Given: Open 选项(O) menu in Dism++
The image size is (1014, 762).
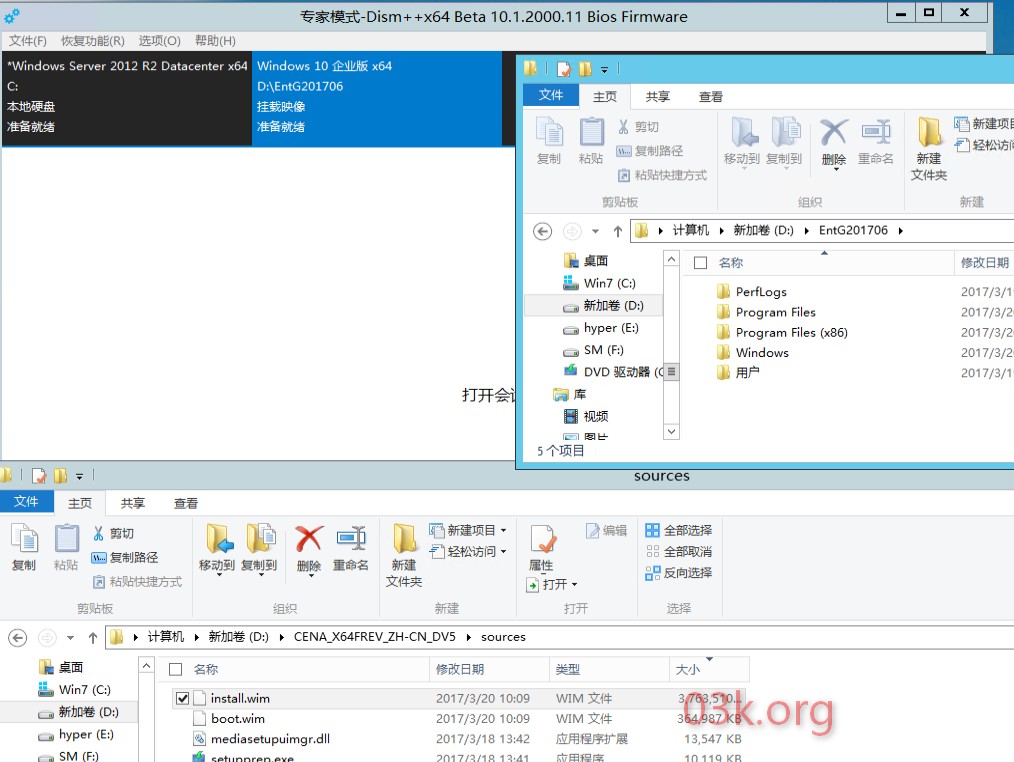Looking at the screenshot, I should 159,41.
